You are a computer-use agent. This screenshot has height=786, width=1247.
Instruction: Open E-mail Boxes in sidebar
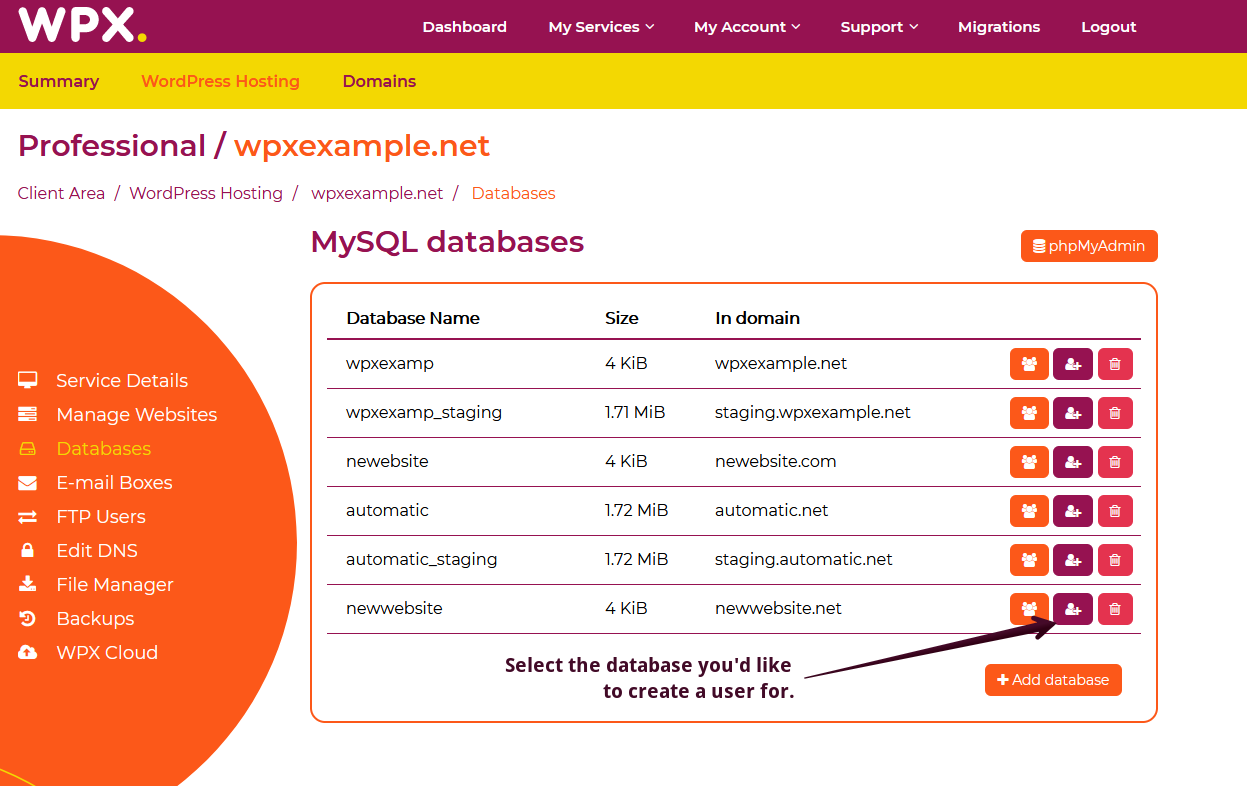pyautogui.click(x=114, y=483)
